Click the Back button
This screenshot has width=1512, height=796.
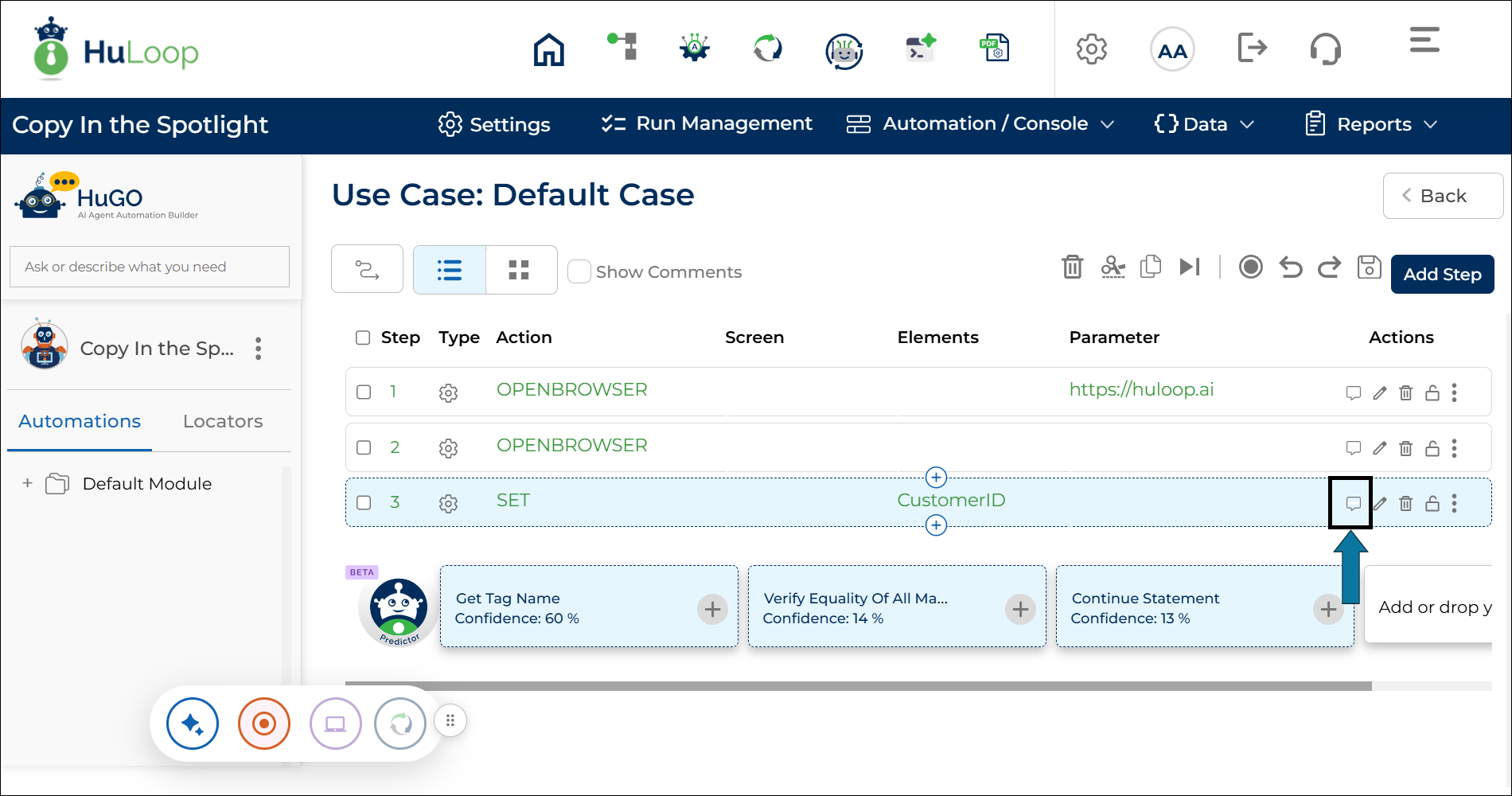[x=1442, y=196]
